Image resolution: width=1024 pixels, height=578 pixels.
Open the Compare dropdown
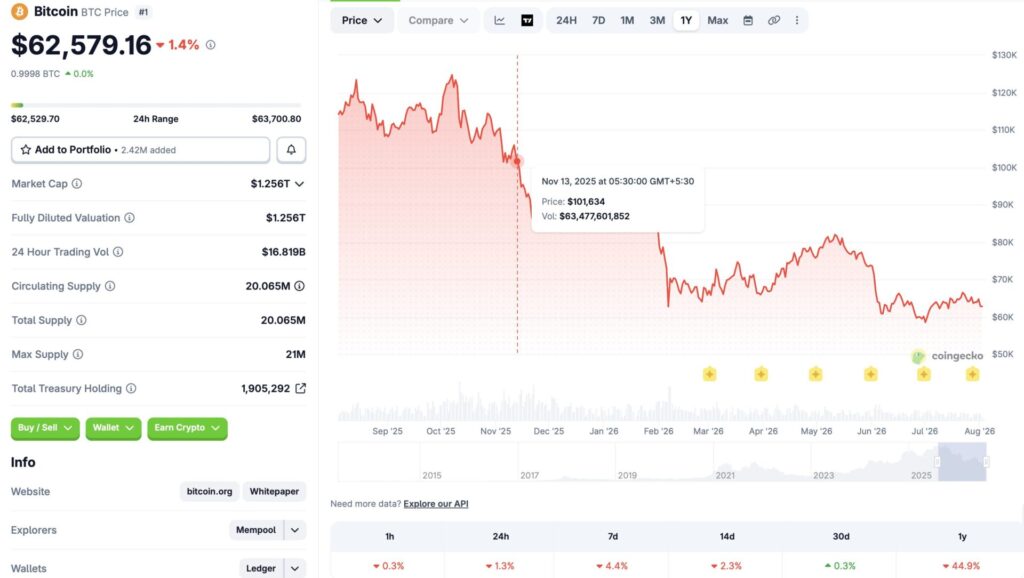[438, 20]
